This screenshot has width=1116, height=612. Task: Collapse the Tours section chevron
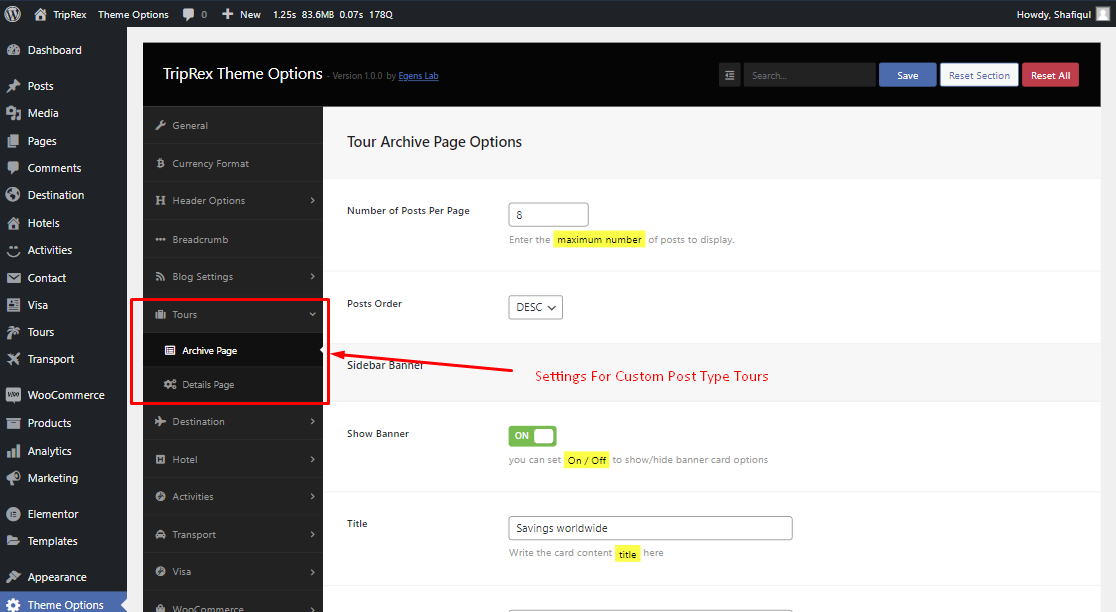click(312, 315)
